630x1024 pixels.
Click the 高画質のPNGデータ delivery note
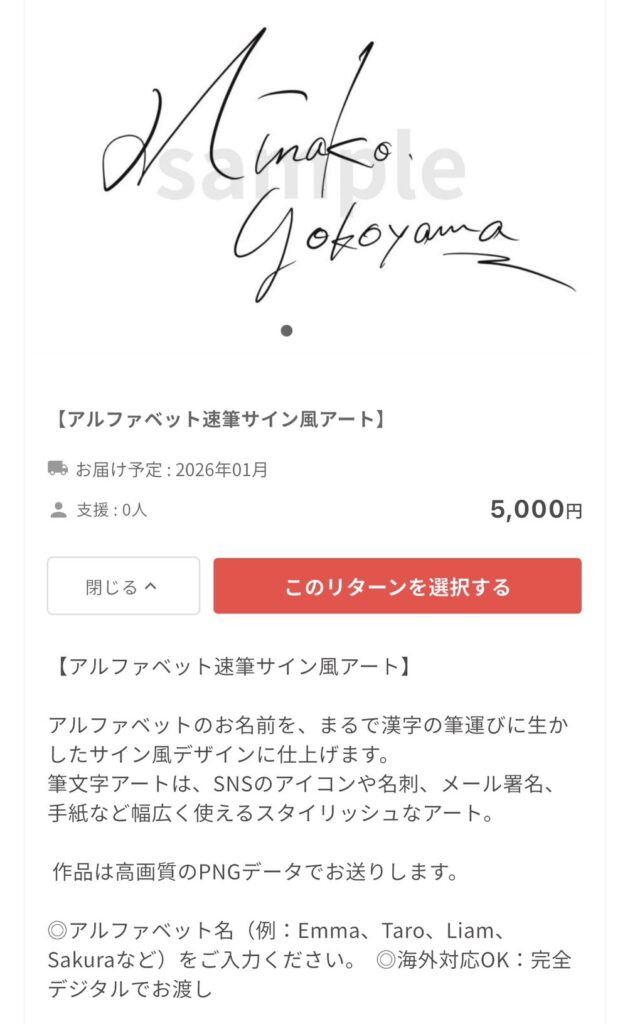pyautogui.click(x=256, y=871)
